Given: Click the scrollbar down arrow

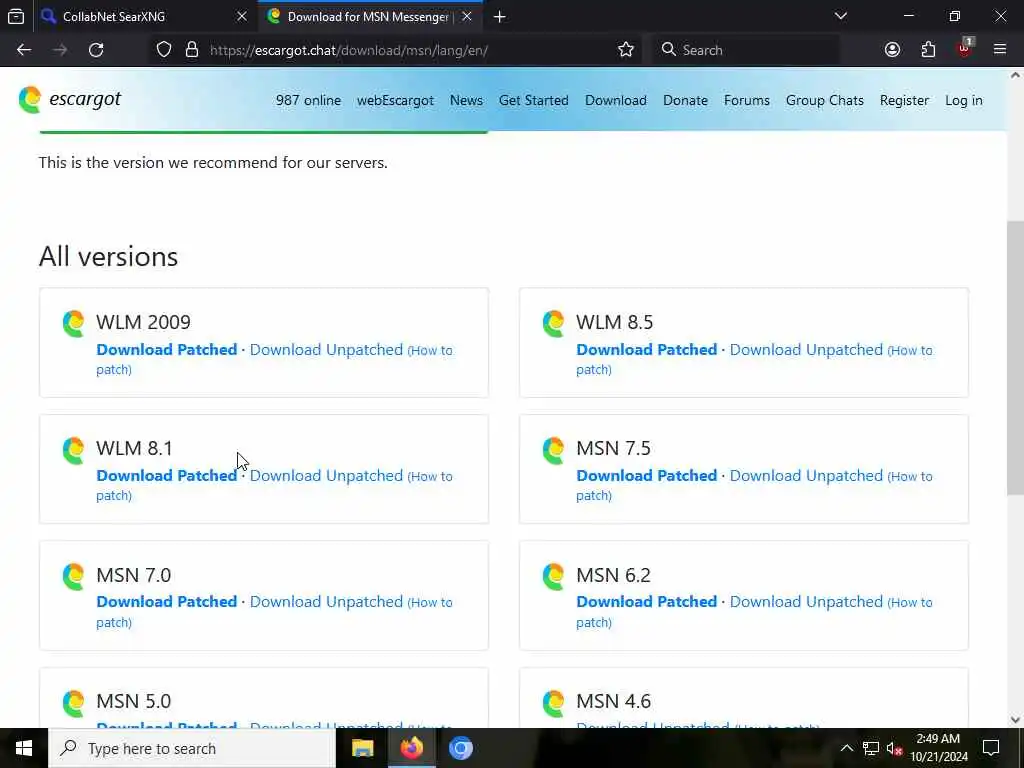Looking at the screenshot, I should (x=1015, y=720).
